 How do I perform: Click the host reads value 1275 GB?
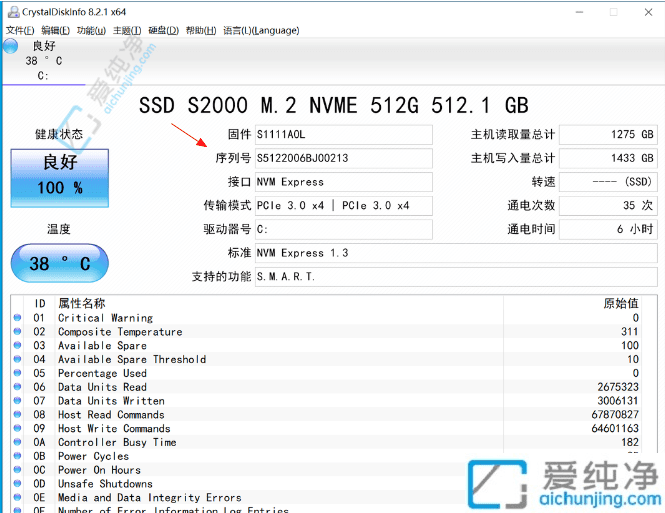pos(608,135)
